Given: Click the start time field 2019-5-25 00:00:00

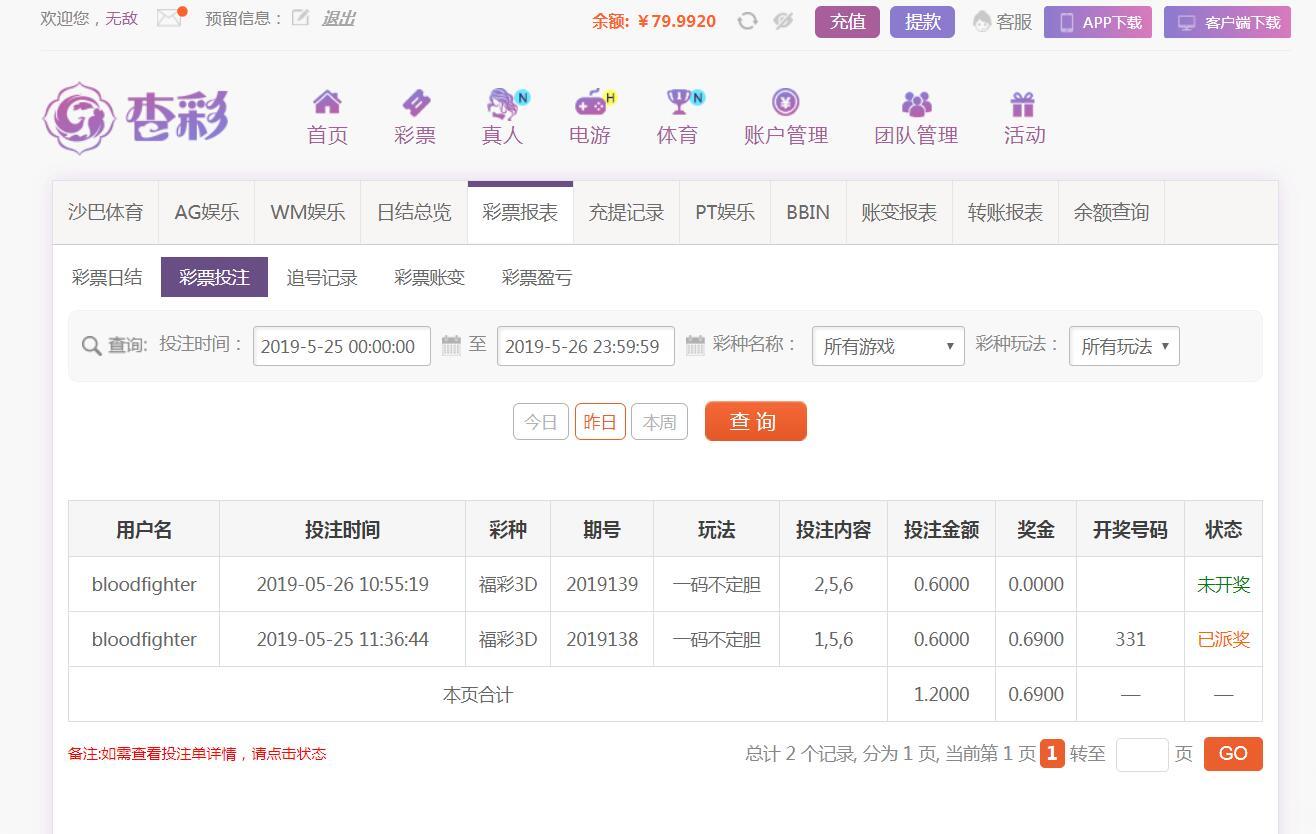Looking at the screenshot, I should click(x=342, y=346).
